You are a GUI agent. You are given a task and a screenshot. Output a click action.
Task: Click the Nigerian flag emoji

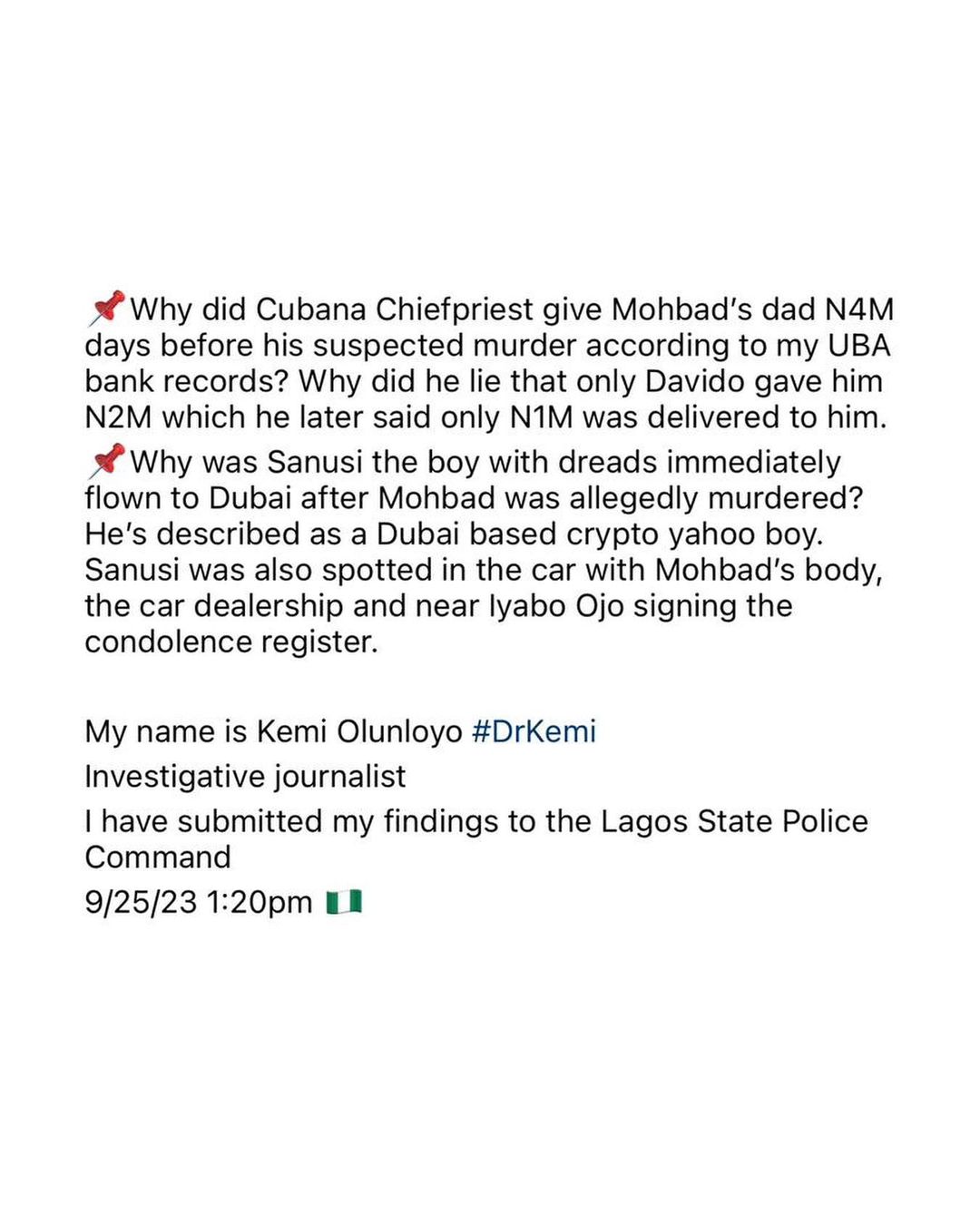coord(344,902)
